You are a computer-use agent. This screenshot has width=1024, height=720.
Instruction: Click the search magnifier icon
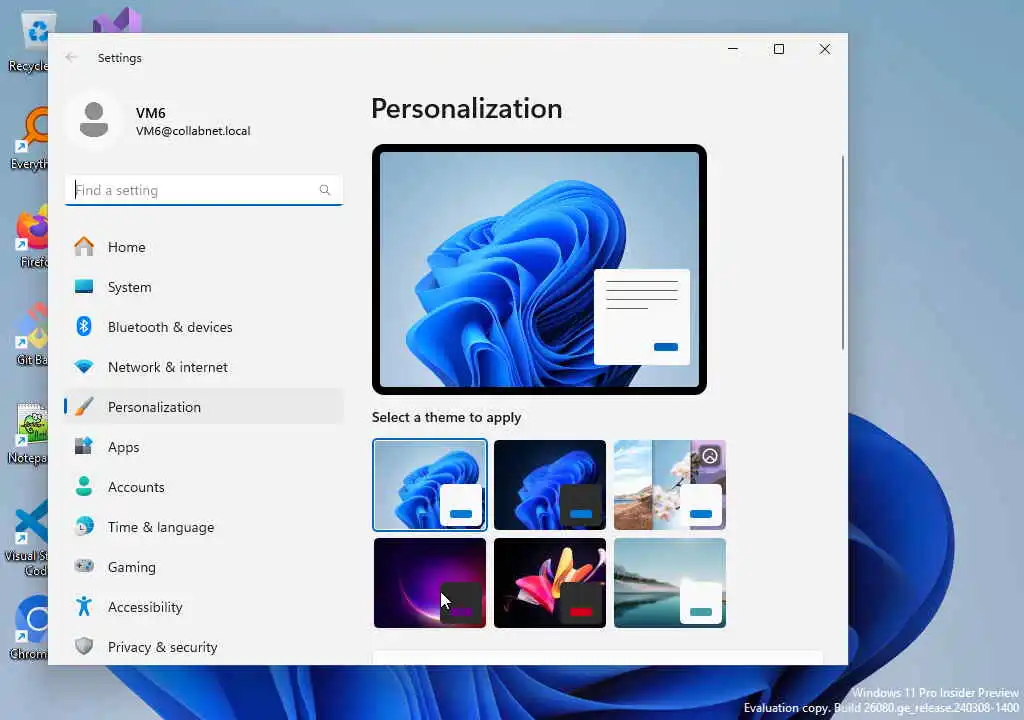coord(325,190)
